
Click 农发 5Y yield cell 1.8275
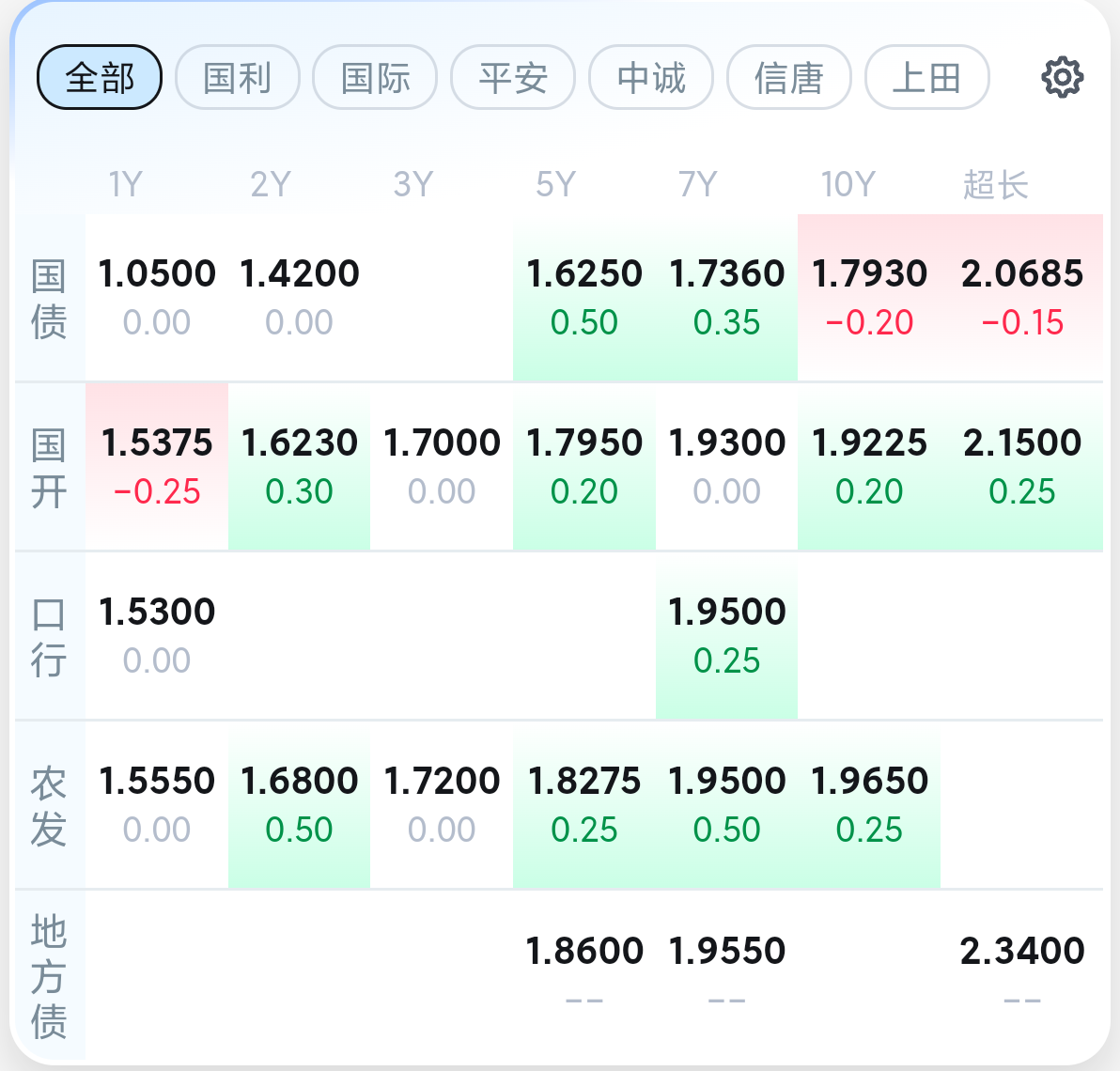583,804
